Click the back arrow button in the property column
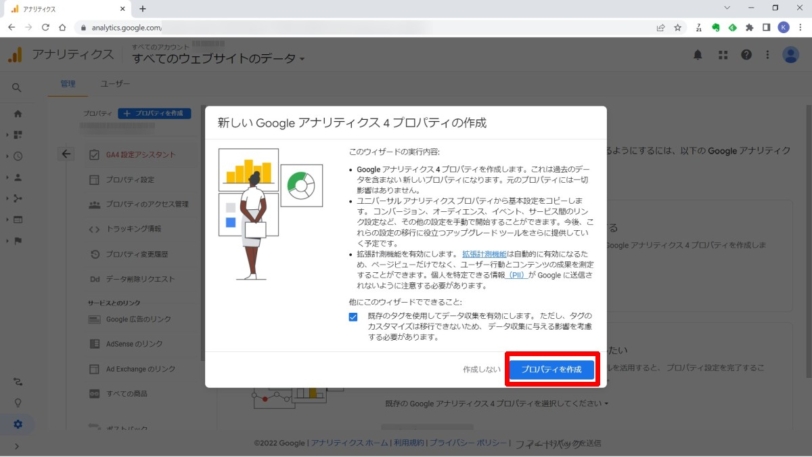The width and height of the screenshot is (812, 457). point(66,154)
